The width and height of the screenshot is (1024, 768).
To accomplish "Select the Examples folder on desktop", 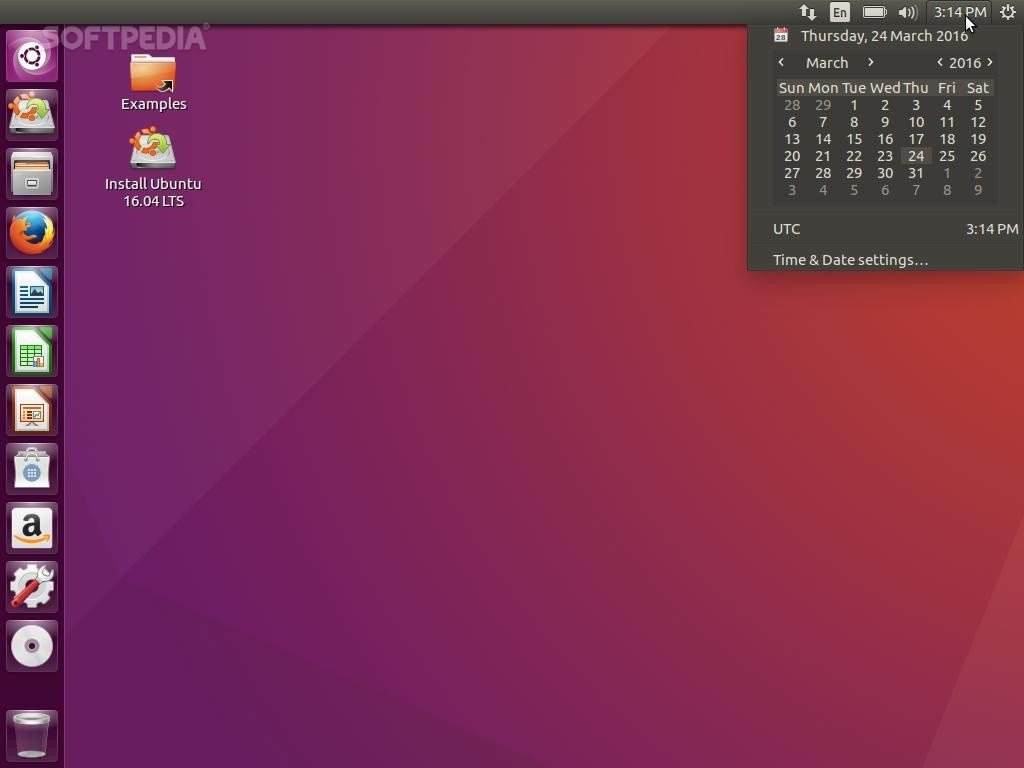I will [153, 82].
